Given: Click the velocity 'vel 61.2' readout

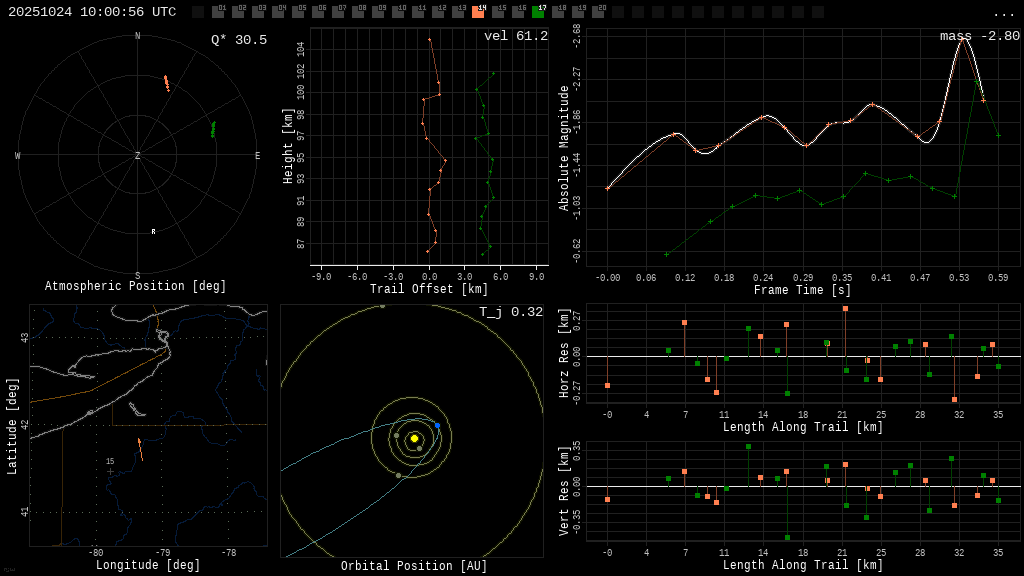Looking at the screenshot, I should pos(515,36).
